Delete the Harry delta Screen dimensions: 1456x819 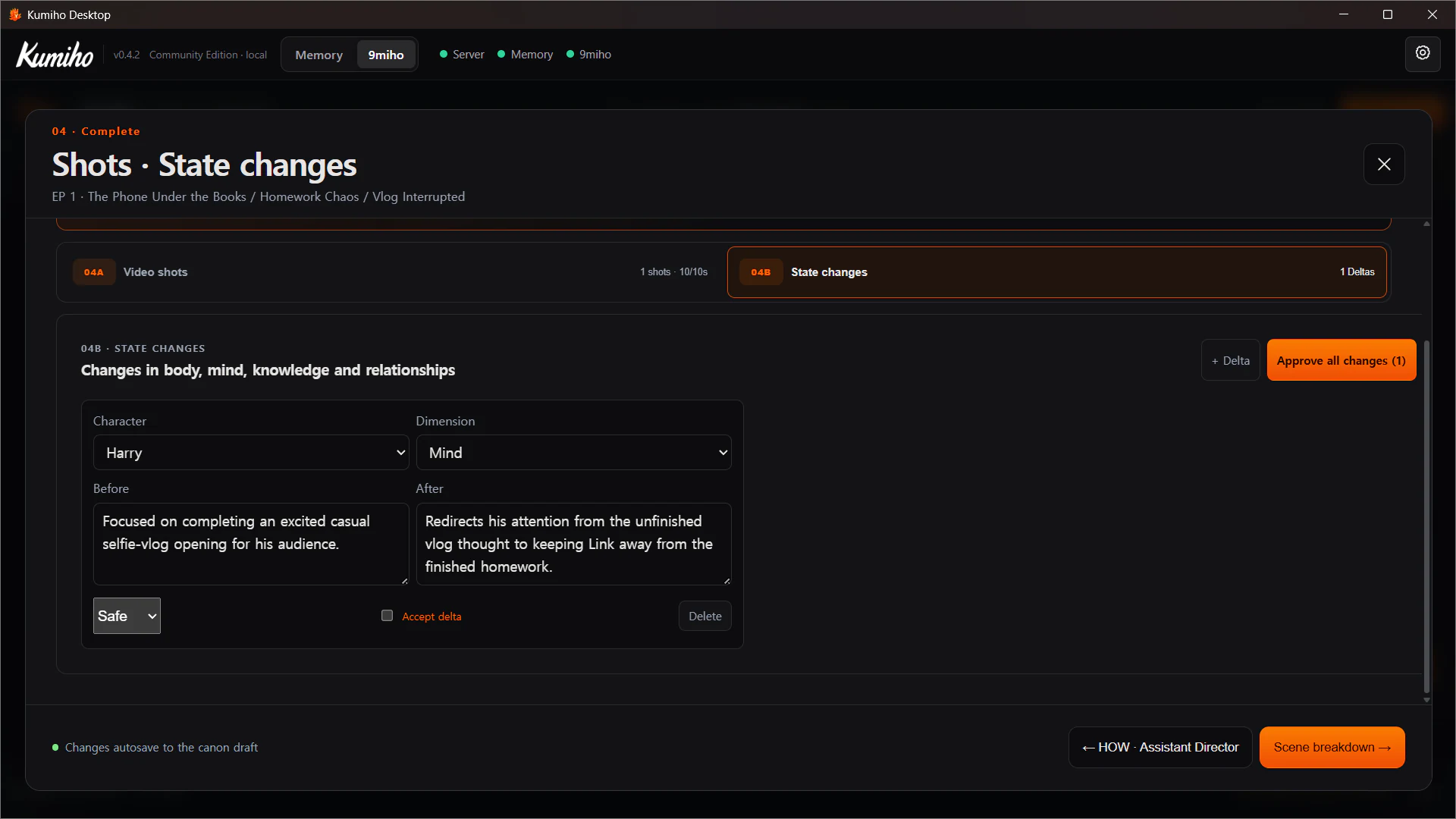click(x=704, y=617)
